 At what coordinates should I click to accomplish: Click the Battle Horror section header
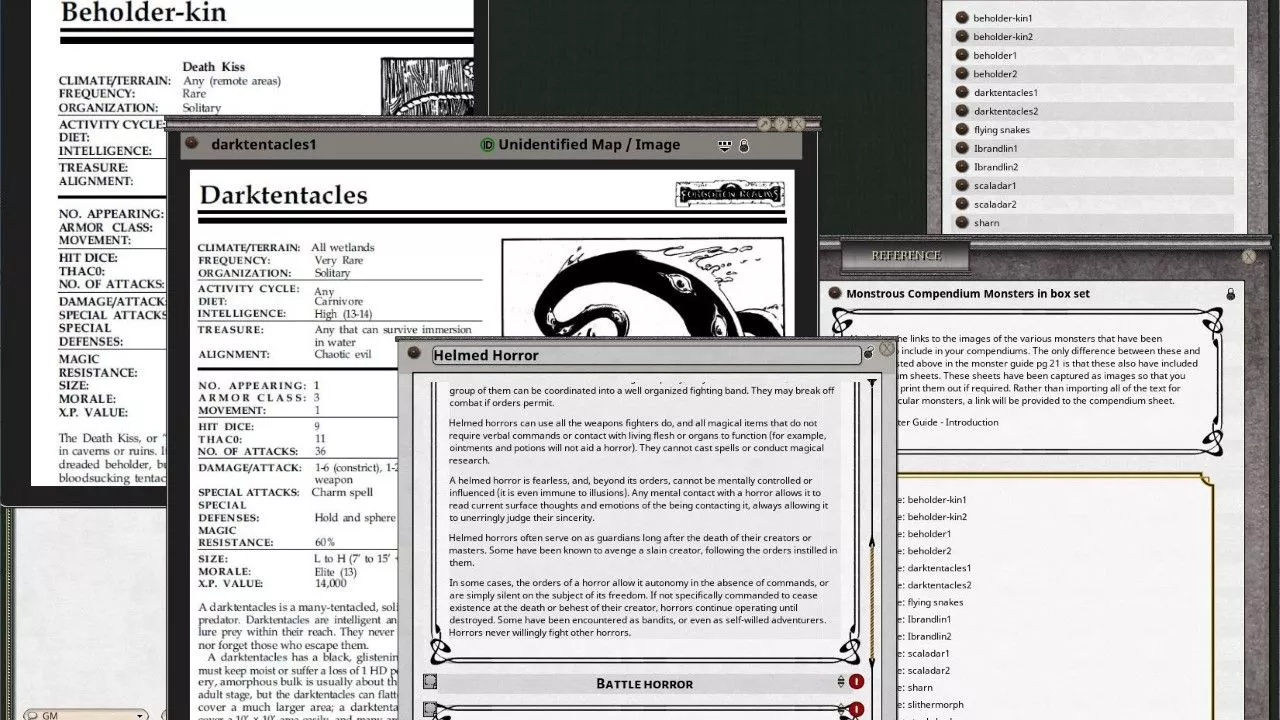[645, 683]
